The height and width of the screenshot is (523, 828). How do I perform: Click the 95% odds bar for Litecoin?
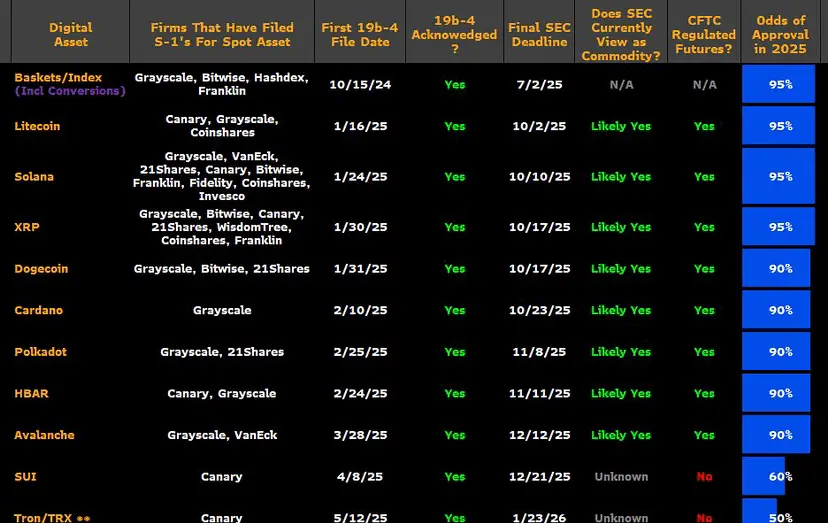(778, 126)
